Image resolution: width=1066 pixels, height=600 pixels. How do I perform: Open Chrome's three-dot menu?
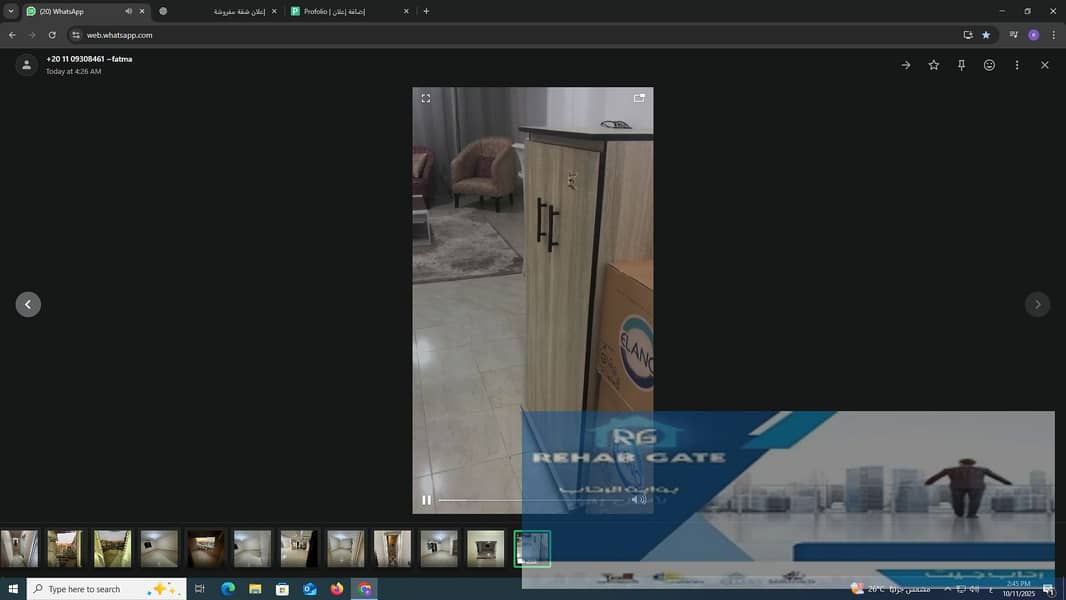click(x=1053, y=35)
